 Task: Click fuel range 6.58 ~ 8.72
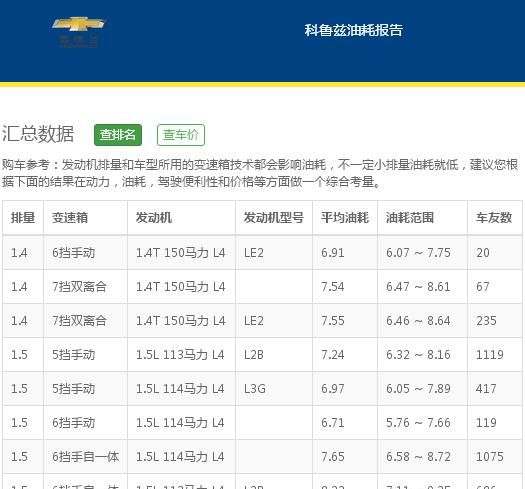click(418, 457)
